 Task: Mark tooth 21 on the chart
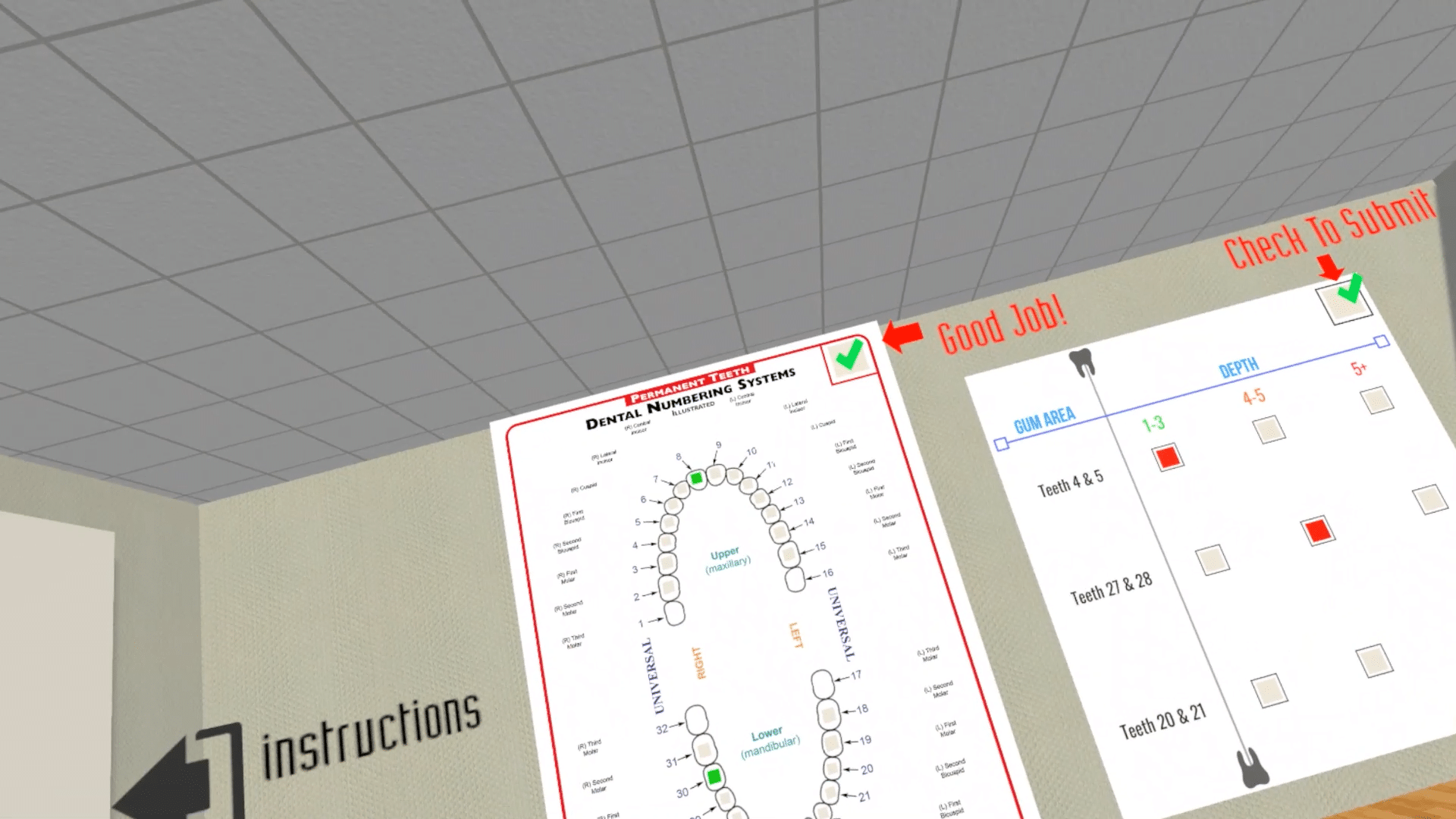(x=829, y=793)
